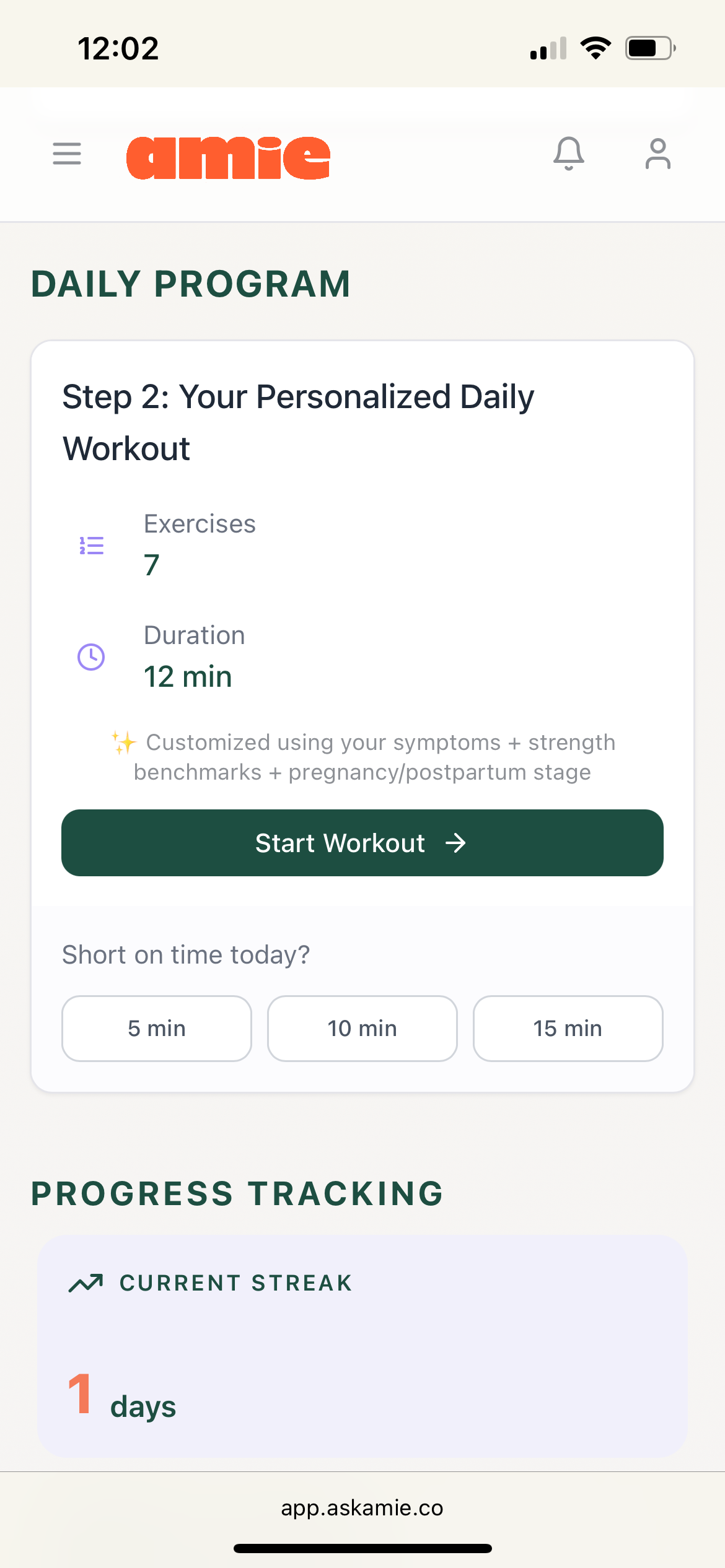Image resolution: width=725 pixels, height=1568 pixels.
Task: Tap the 12 min duration value
Action: coord(188,677)
